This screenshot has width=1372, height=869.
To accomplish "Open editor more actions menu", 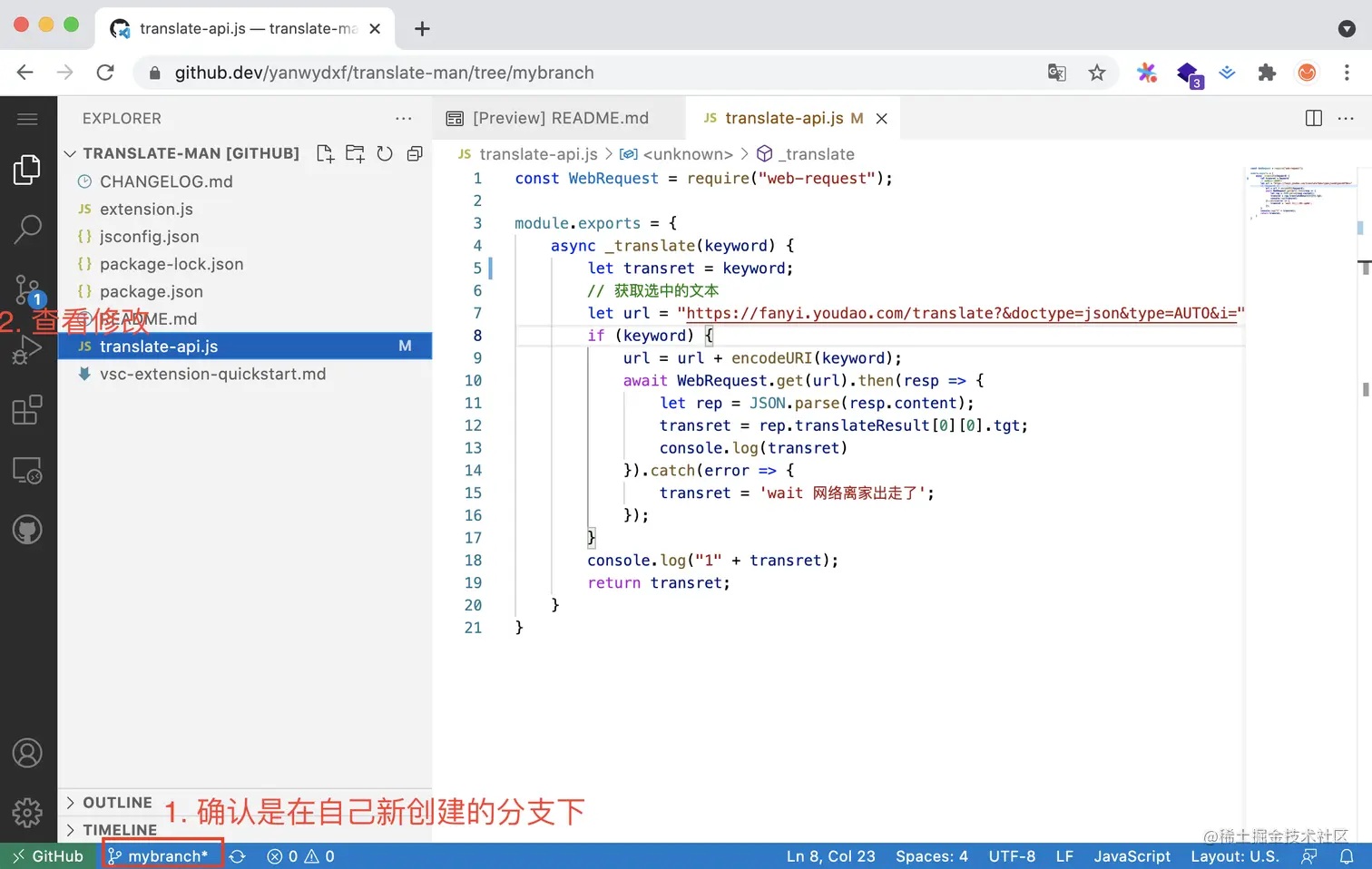I will [1346, 118].
